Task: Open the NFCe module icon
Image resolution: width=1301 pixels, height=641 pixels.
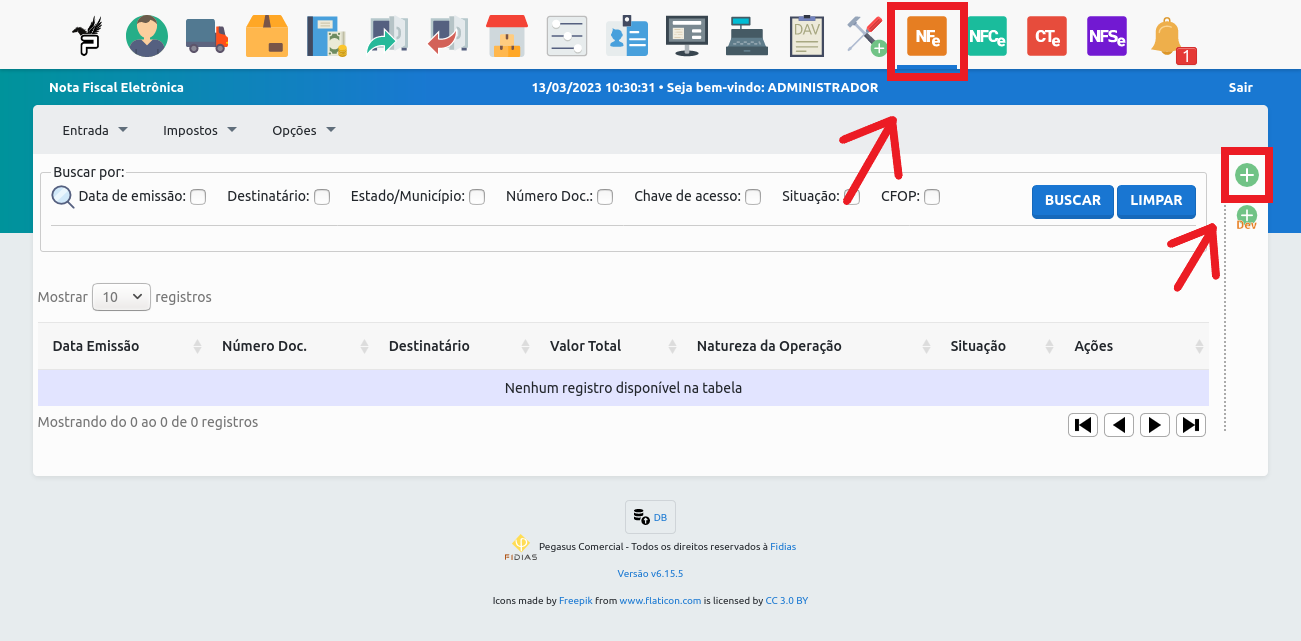Action: pos(987,37)
